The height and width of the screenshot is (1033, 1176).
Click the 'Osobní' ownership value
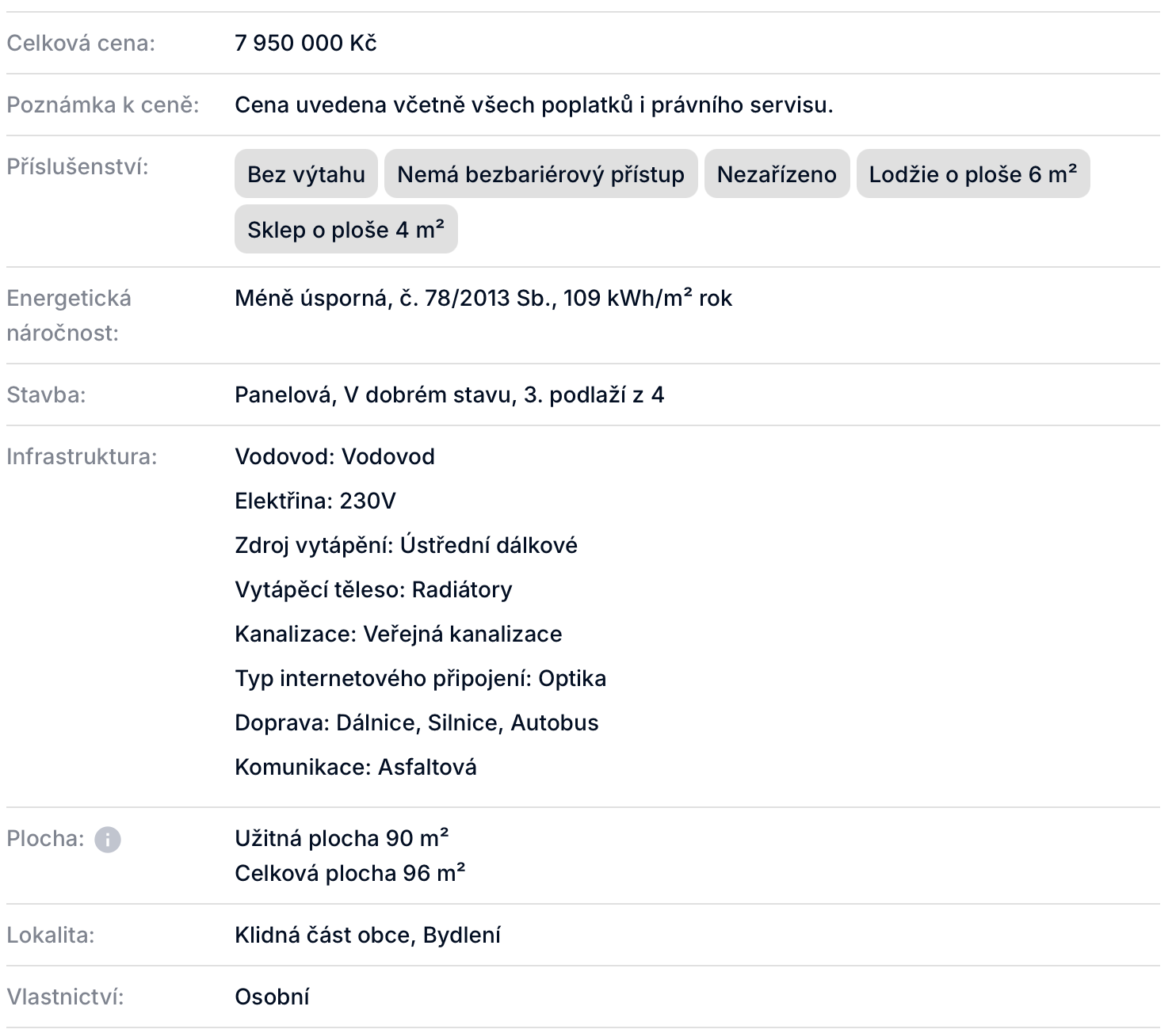point(272,997)
